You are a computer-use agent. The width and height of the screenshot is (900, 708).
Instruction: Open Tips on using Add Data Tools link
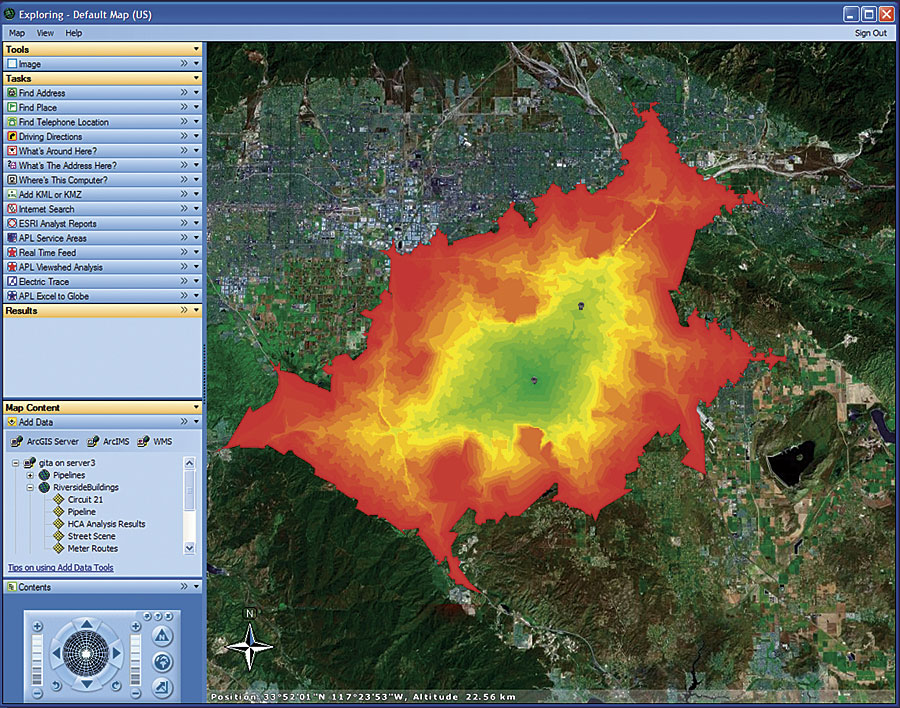[x=60, y=567]
